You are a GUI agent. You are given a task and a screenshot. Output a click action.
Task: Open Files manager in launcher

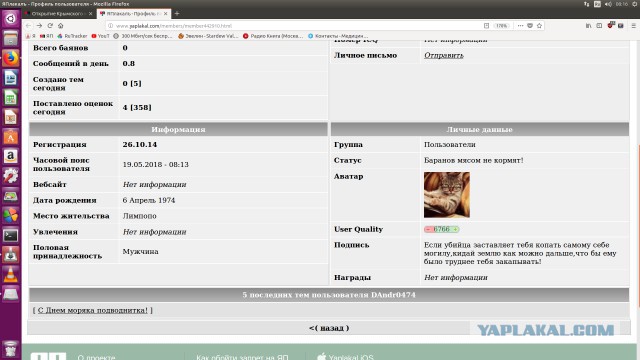(11, 39)
